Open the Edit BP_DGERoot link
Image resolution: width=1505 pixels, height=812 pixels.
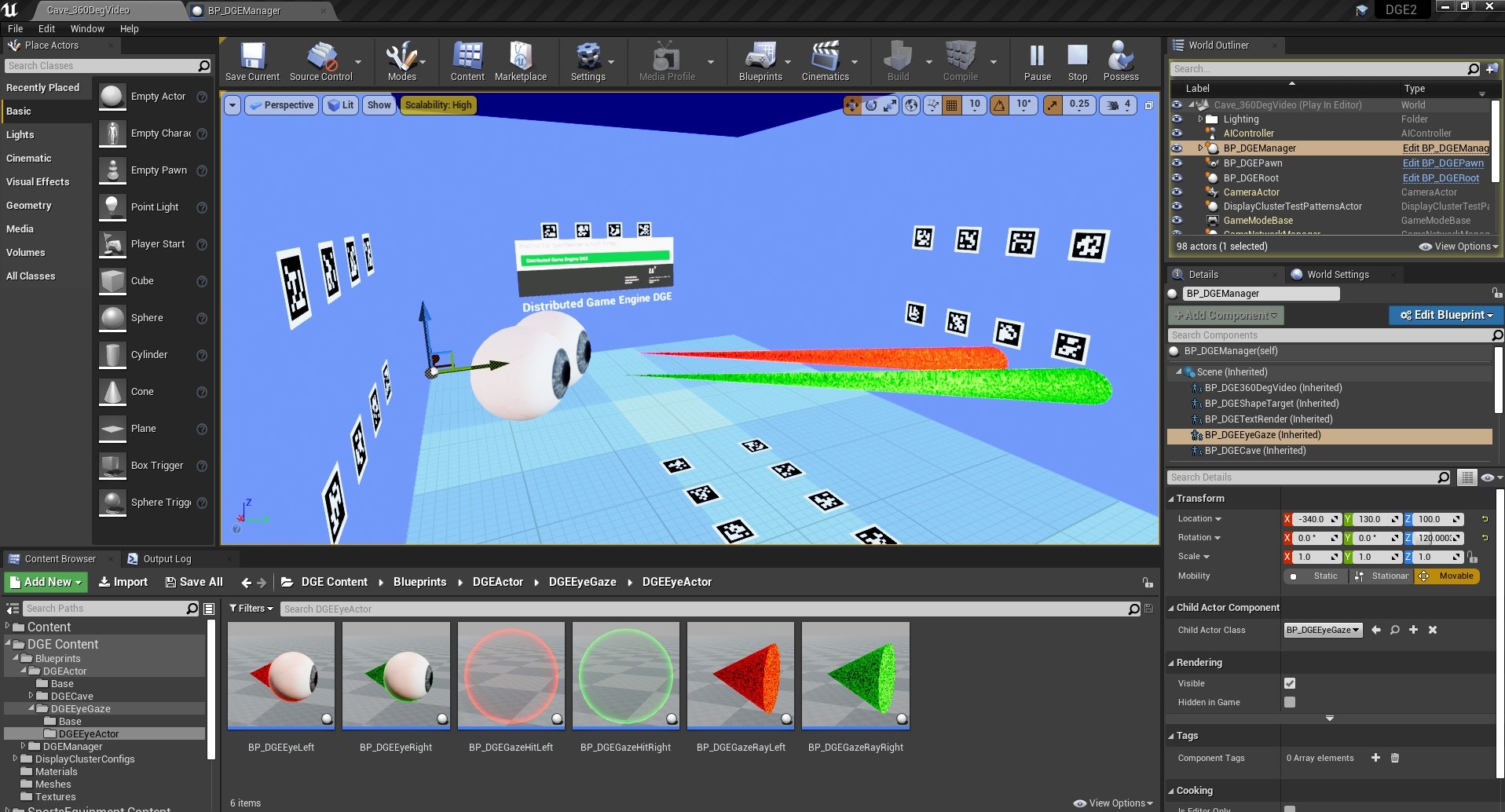coord(1441,178)
